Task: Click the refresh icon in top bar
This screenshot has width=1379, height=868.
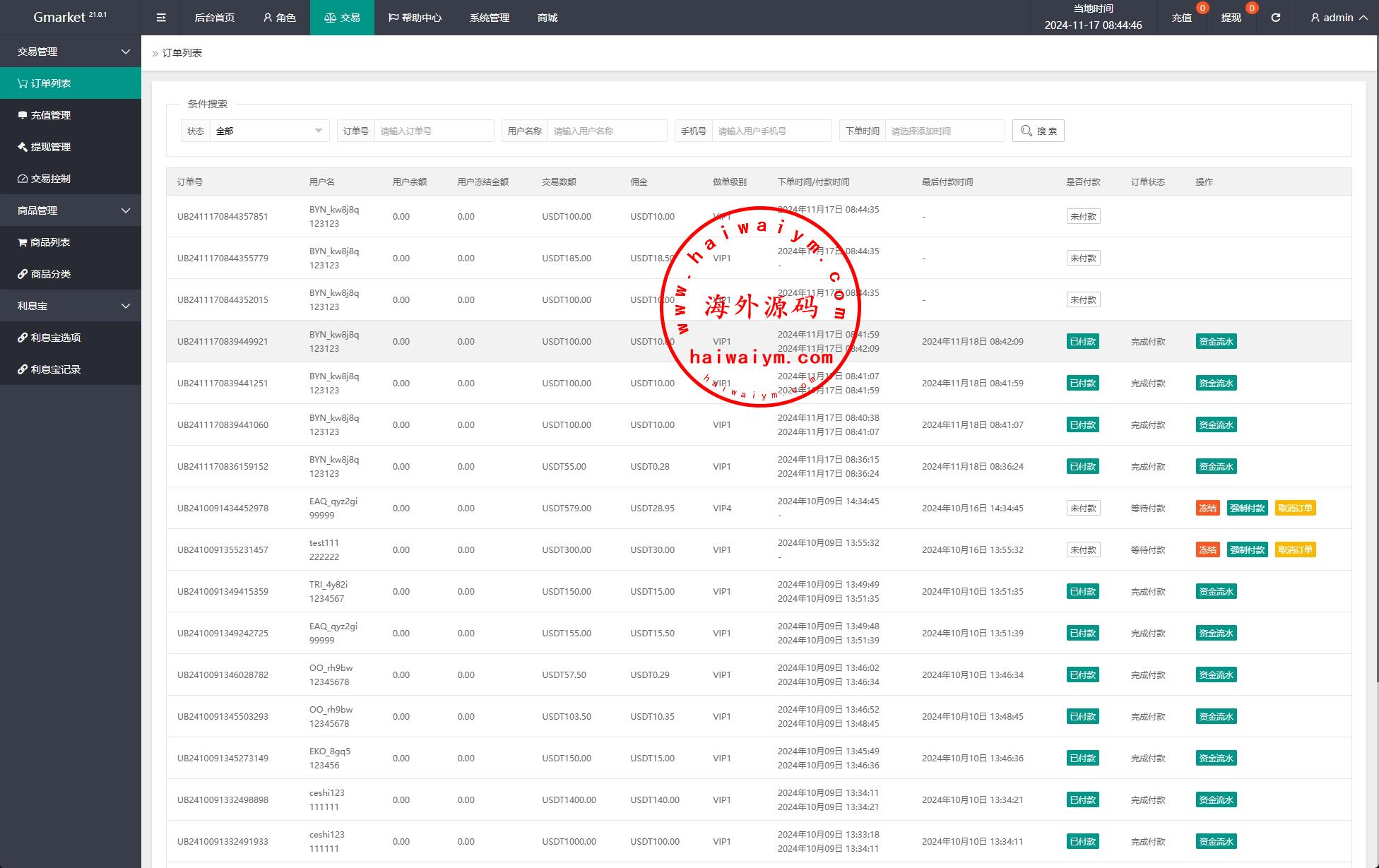Action: 1275,18
